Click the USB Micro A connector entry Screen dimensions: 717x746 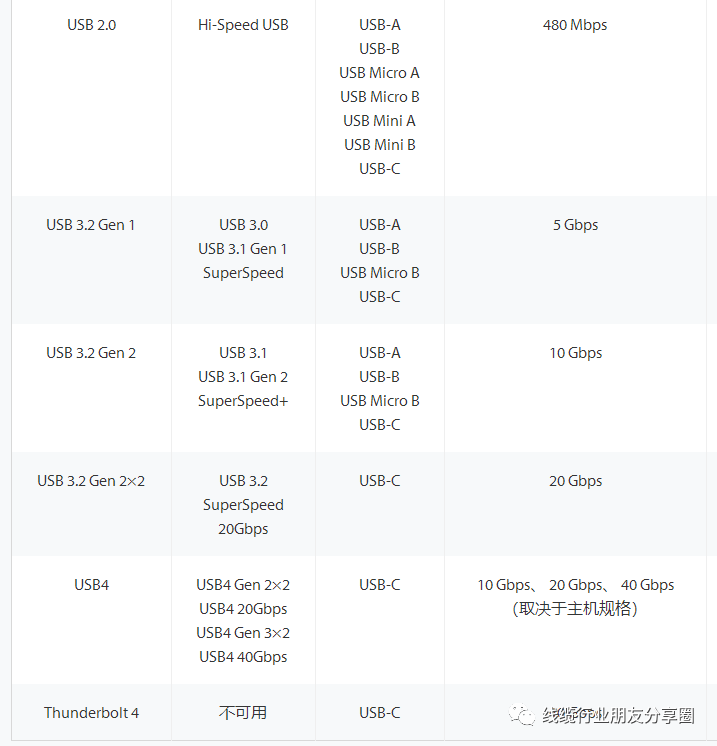click(379, 72)
